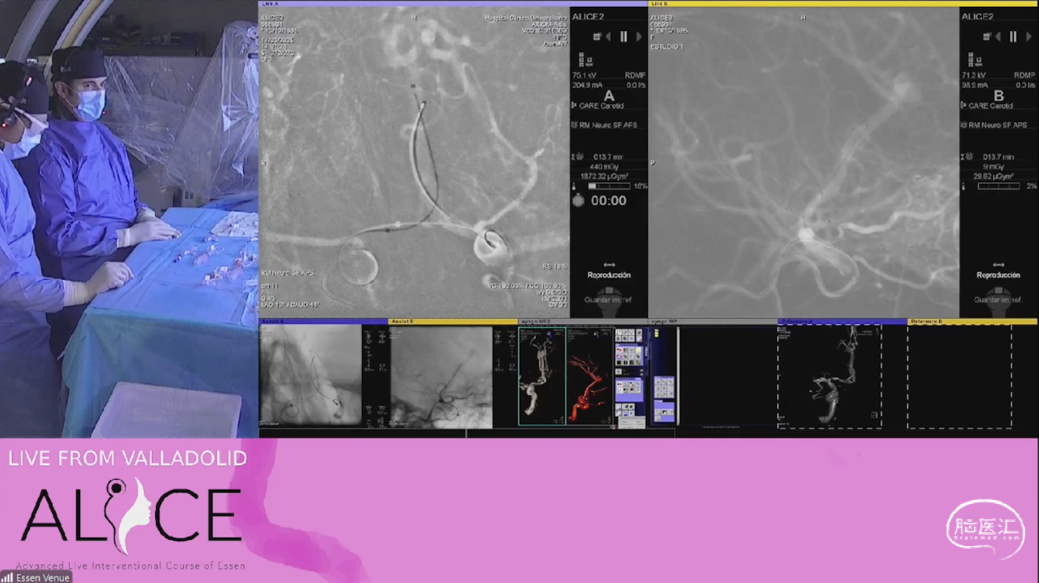1039x583 pixels.
Task: Pause playback in plane B panel
Action: [1013, 36]
